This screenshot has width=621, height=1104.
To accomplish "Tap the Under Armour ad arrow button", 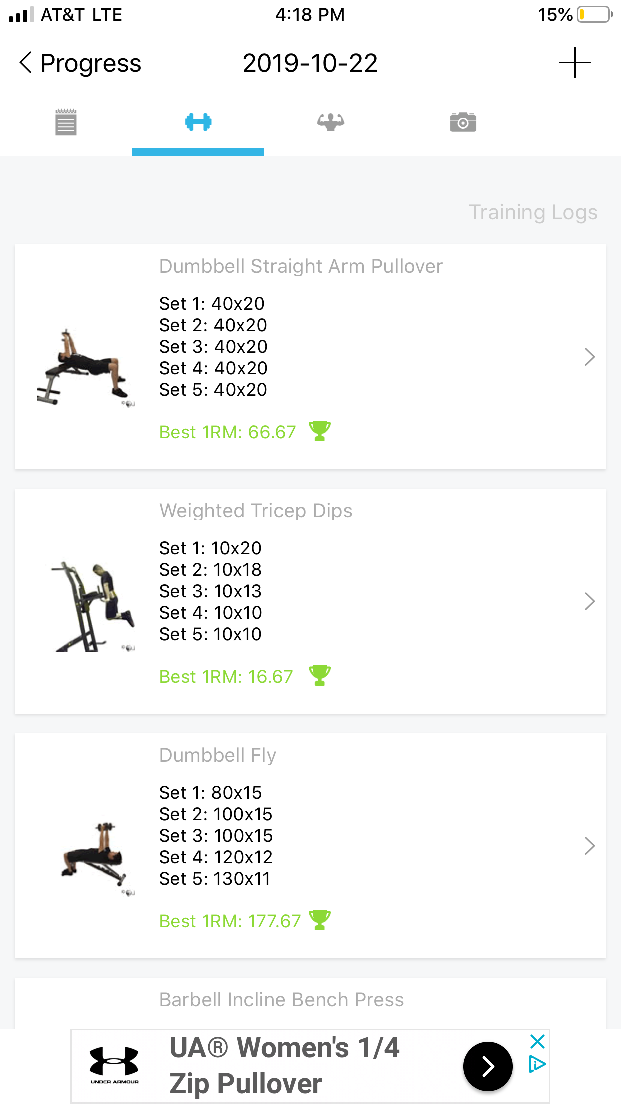I will pos(488,1067).
